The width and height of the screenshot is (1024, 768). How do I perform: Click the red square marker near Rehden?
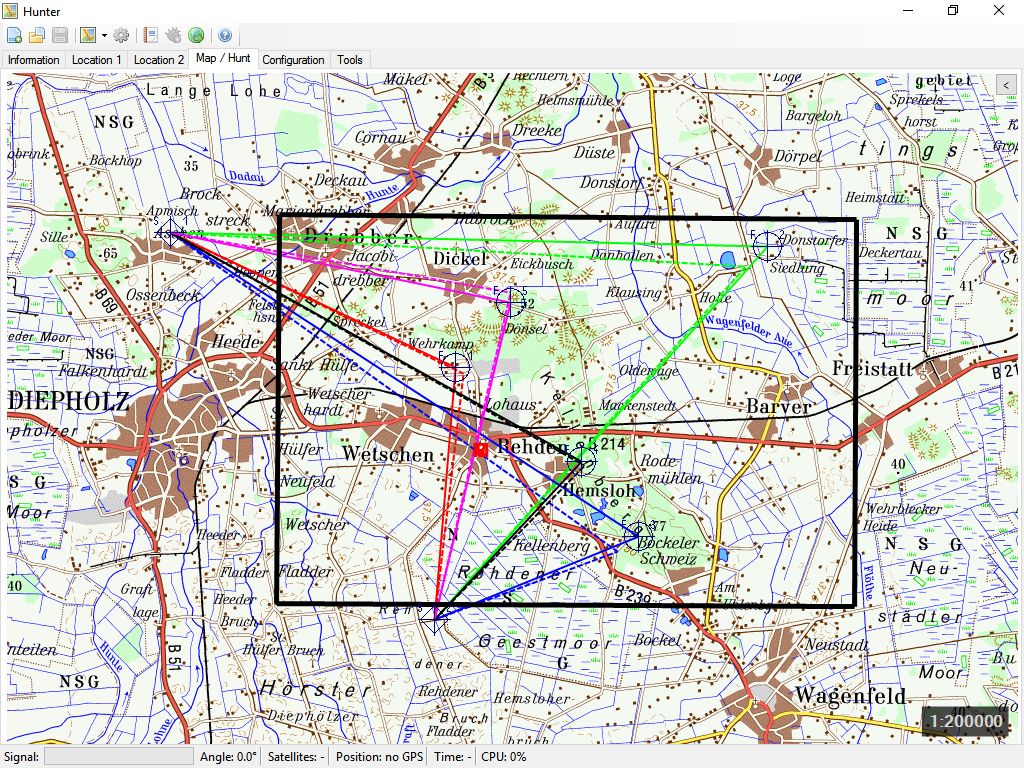click(481, 450)
